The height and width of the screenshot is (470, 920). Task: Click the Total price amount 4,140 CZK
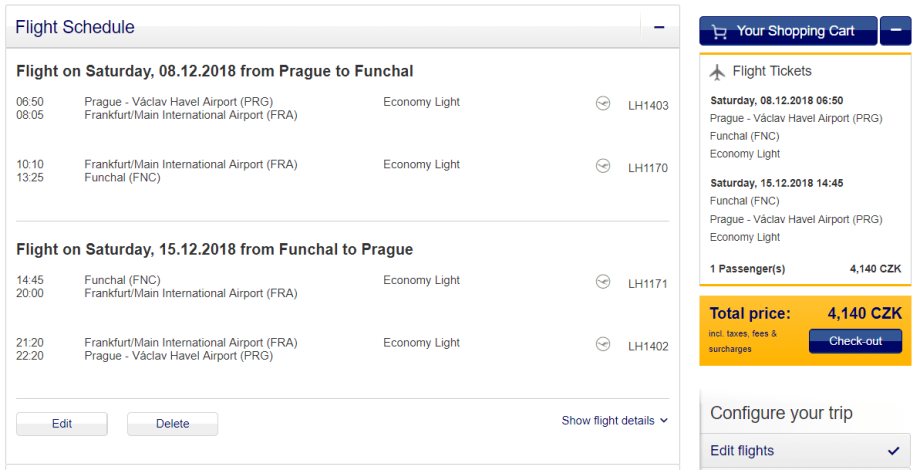tap(864, 313)
